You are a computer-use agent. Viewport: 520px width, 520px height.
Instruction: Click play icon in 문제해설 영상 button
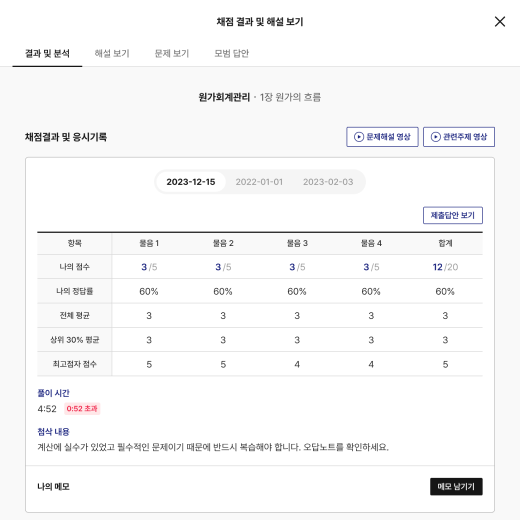(359, 137)
